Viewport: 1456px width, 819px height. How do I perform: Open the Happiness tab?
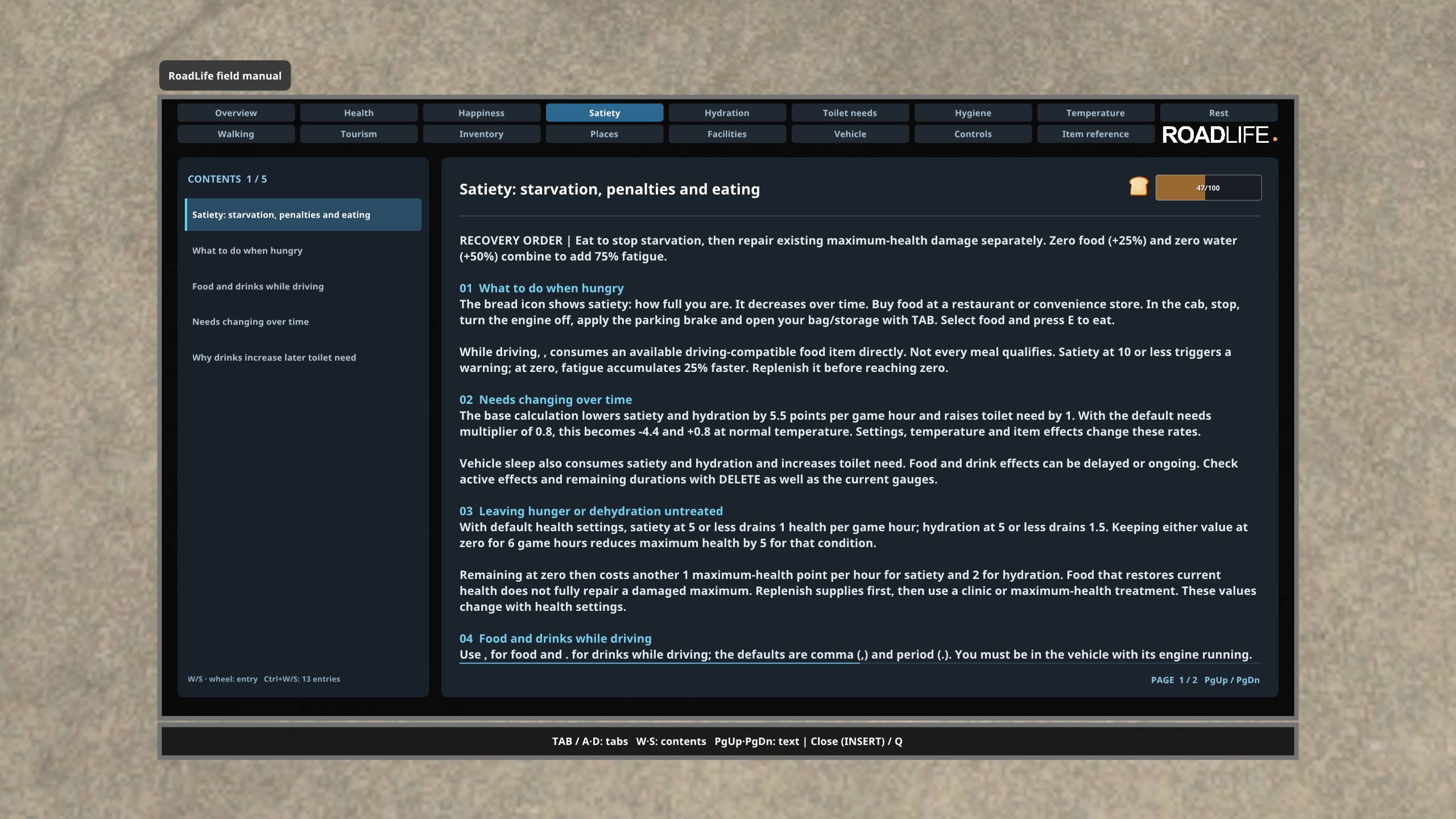pos(482,113)
